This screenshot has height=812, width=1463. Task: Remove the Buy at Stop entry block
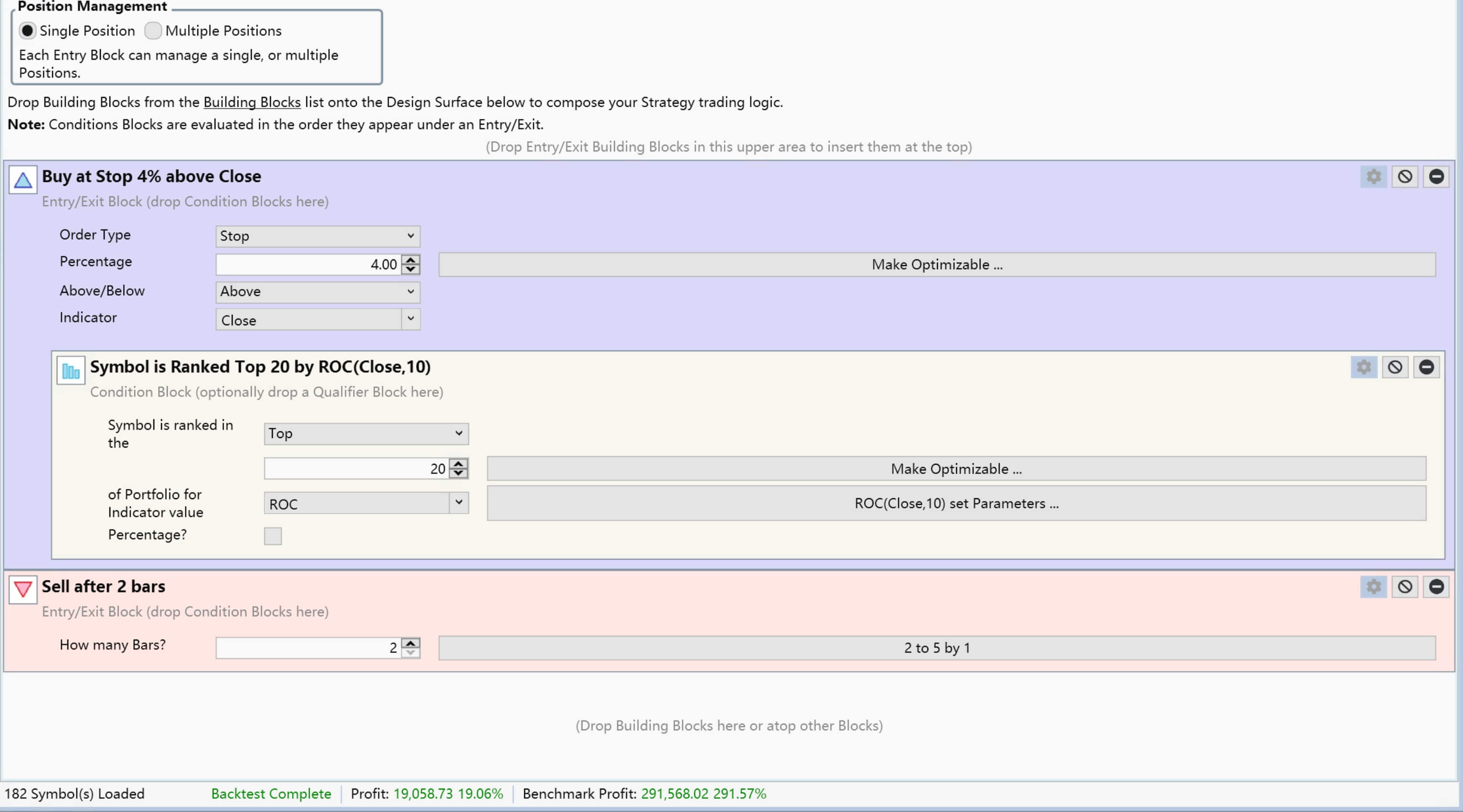(x=1436, y=177)
